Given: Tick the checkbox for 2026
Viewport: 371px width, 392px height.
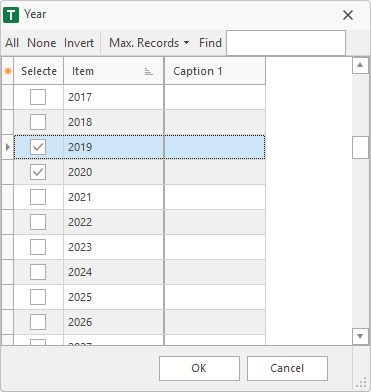Looking at the screenshot, I should coord(38,322).
